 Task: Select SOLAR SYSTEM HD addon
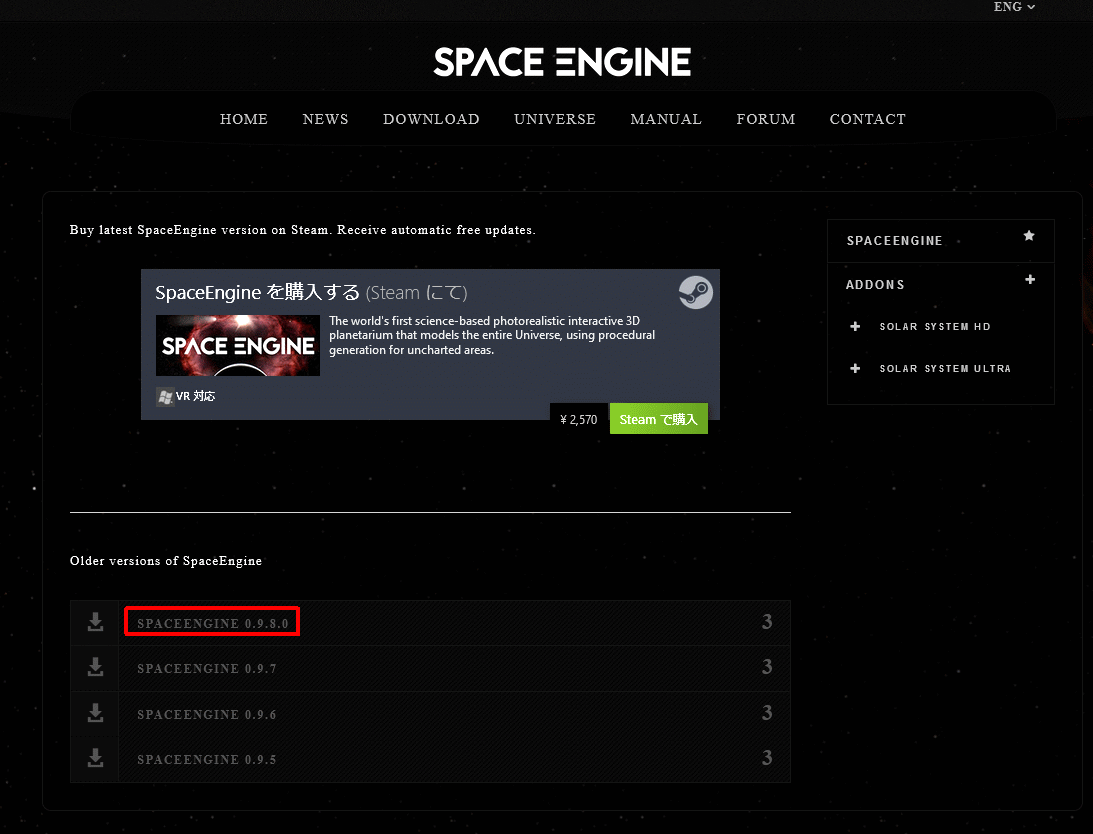coord(935,326)
